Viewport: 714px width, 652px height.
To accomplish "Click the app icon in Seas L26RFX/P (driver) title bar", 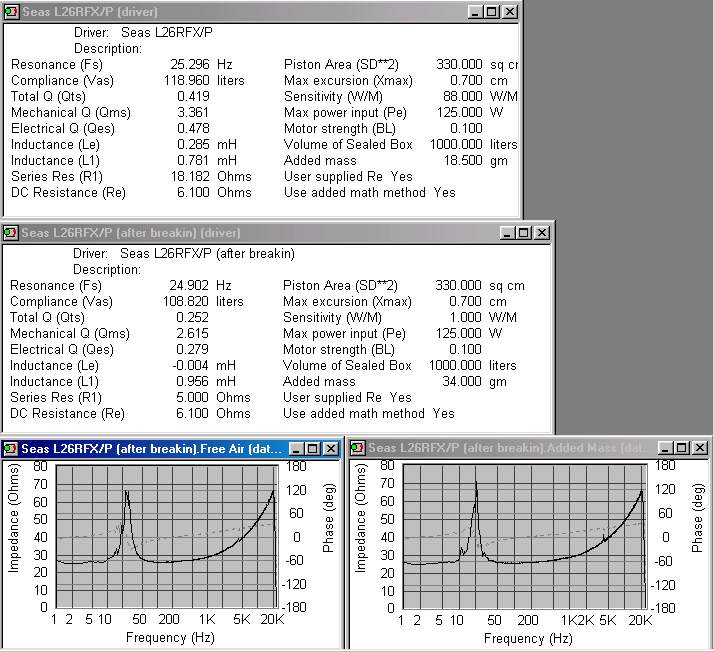I will tap(11, 11).
